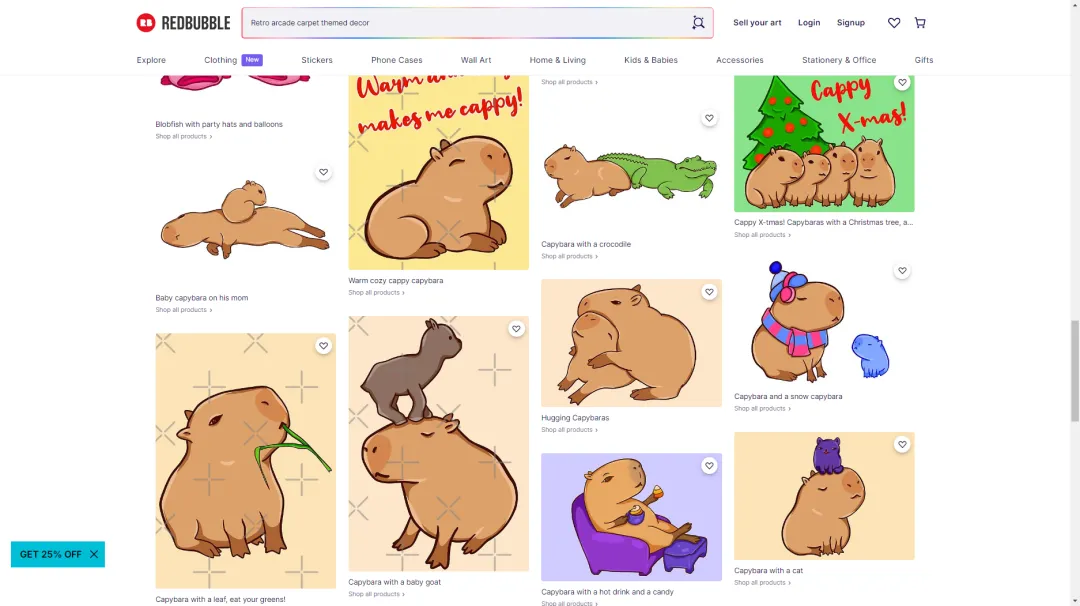The width and height of the screenshot is (1080, 606).
Task: Favorite the Capybara with a crocodile design
Action: [709, 118]
